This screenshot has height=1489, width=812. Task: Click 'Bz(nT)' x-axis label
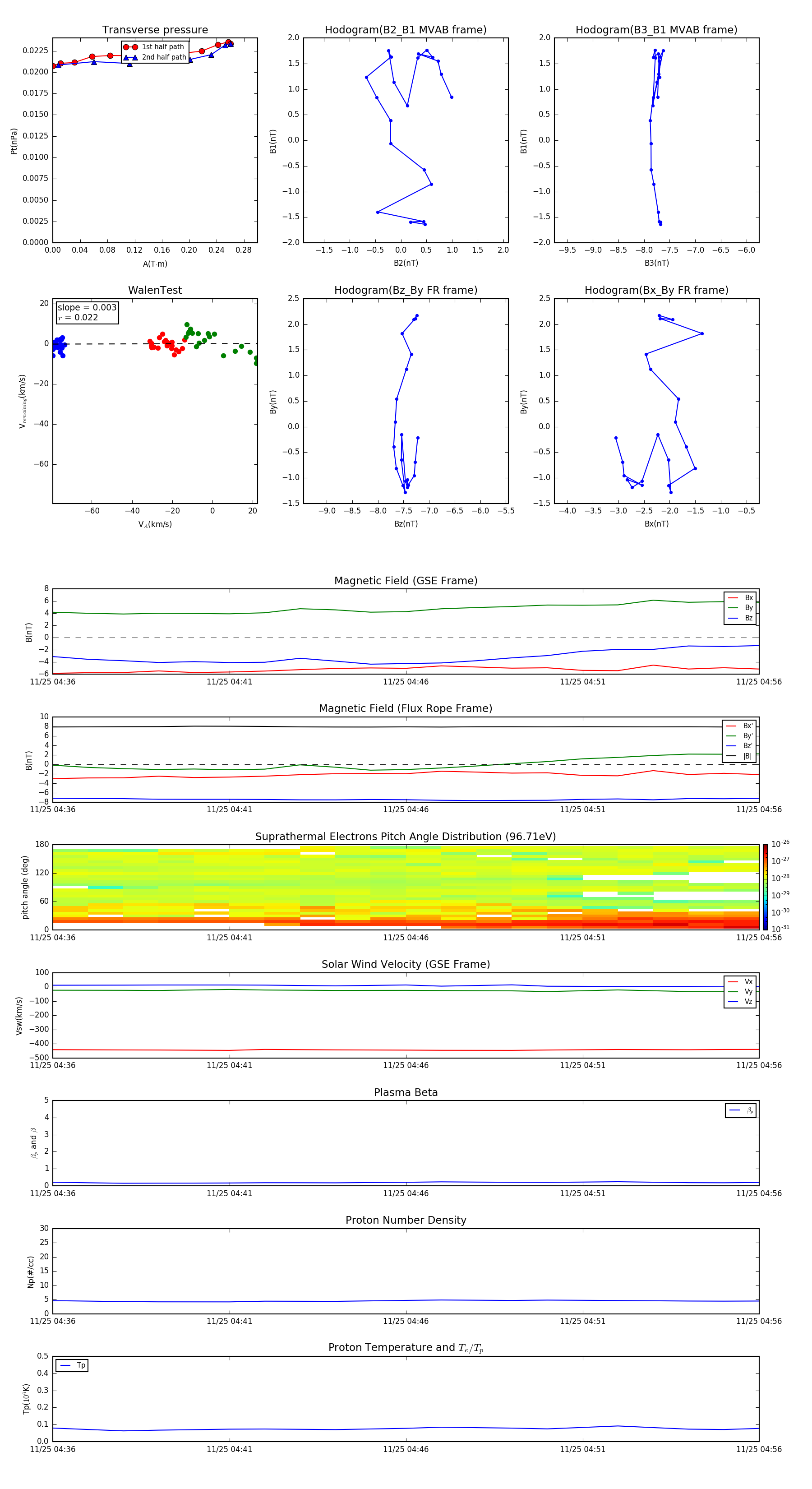406,524
